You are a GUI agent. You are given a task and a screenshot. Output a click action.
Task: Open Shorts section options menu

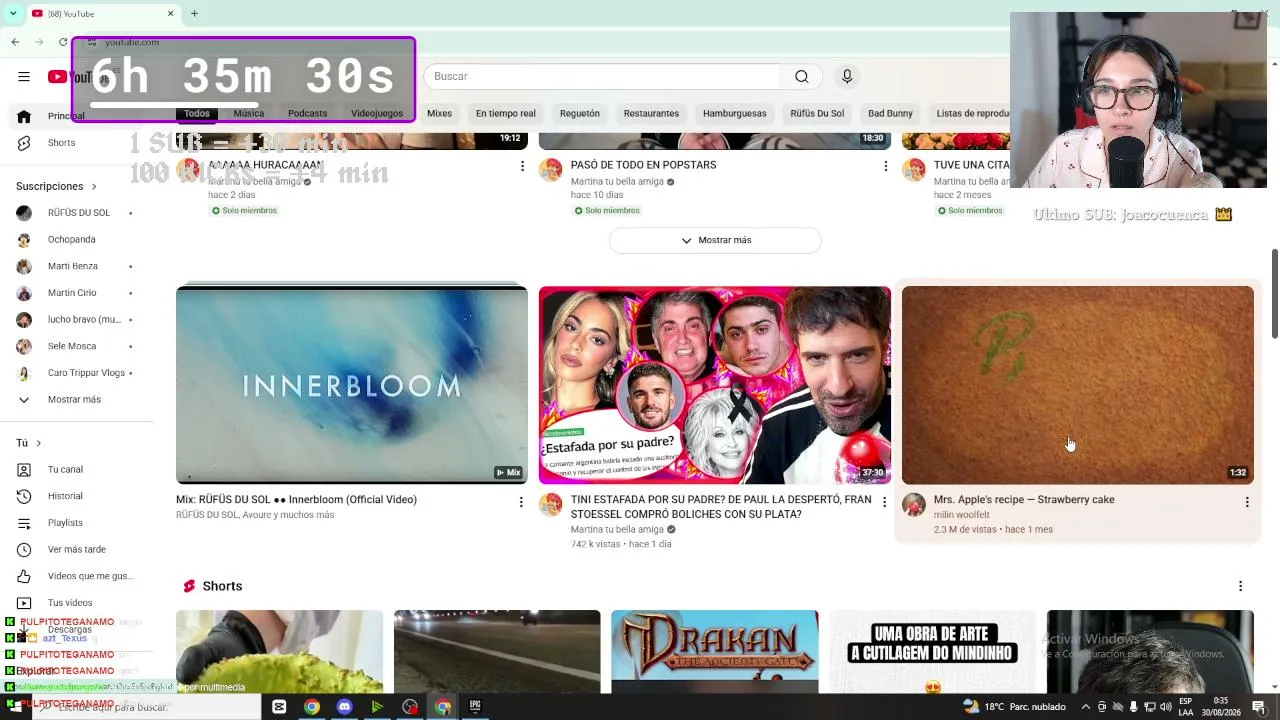click(x=1240, y=586)
